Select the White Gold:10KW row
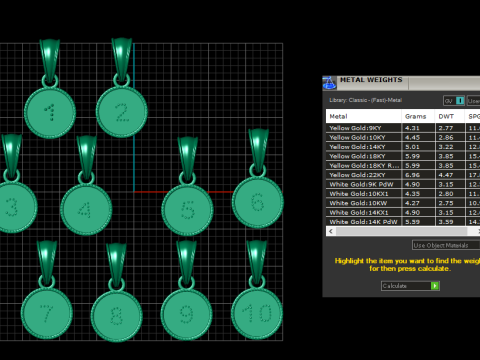 (403, 203)
